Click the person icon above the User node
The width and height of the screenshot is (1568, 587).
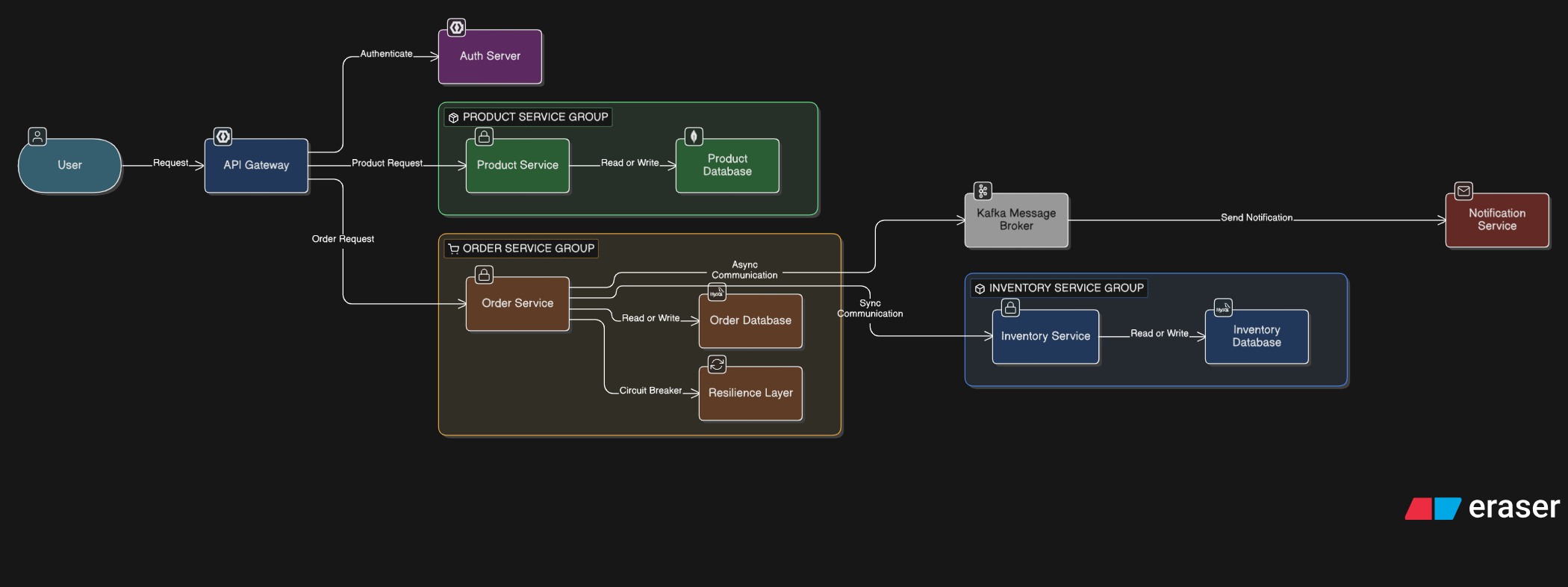pyautogui.click(x=37, y=137)
